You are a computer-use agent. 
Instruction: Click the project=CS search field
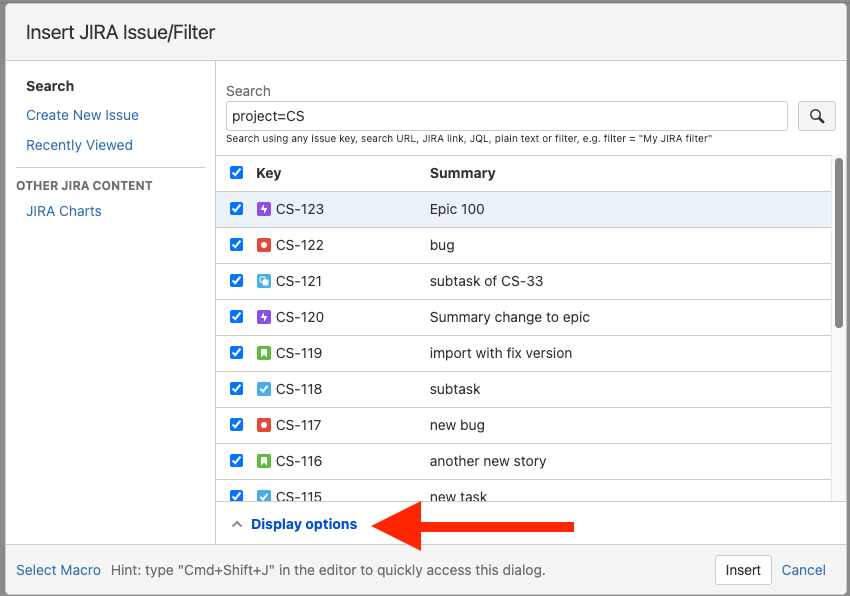coord(507,116)
